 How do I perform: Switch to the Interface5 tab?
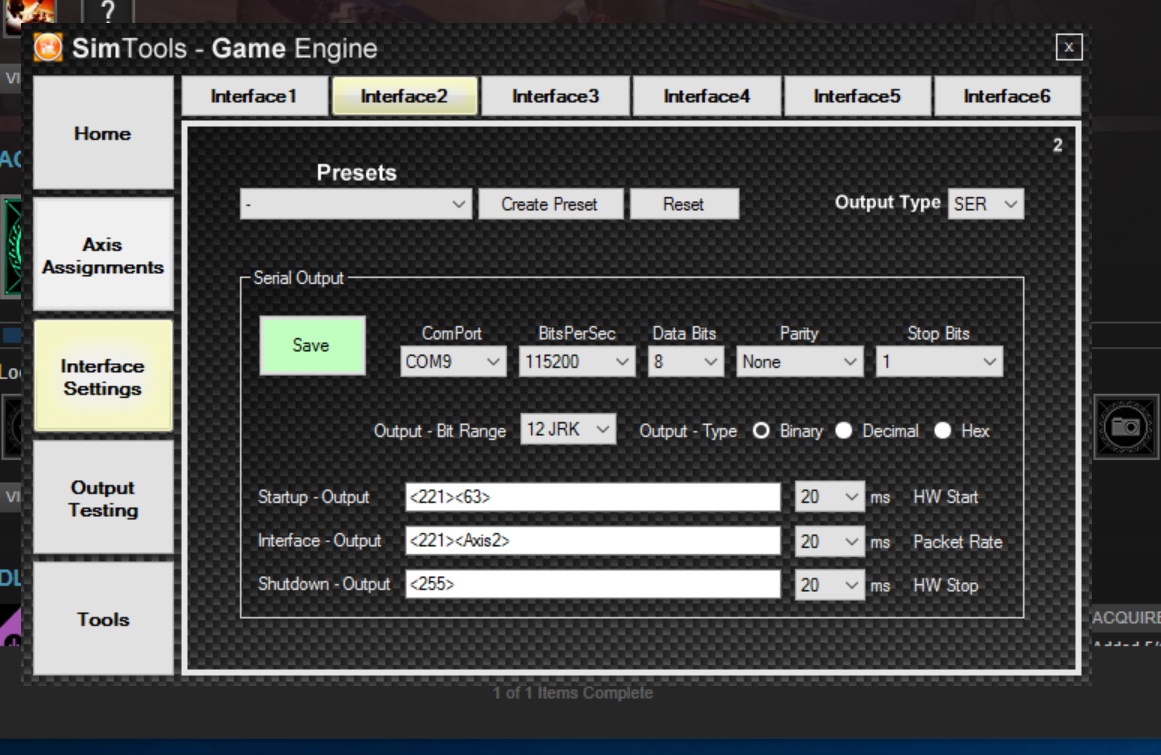click(857, 96)
